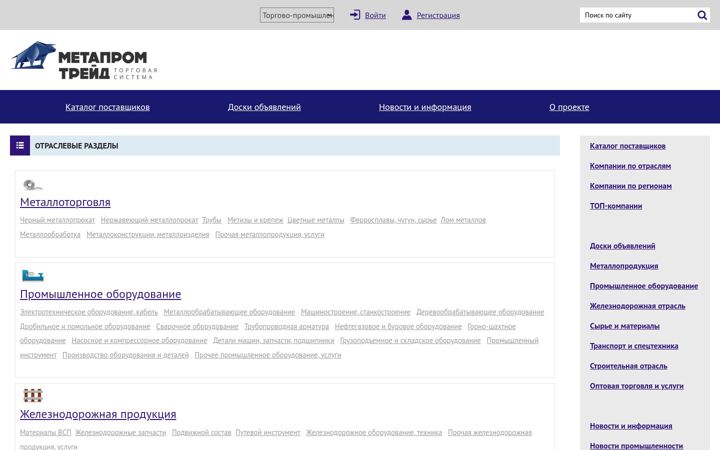Open sidebar ТОП-компании link
The width and height of the screenshot is (720, 450).
coord(616,206)
